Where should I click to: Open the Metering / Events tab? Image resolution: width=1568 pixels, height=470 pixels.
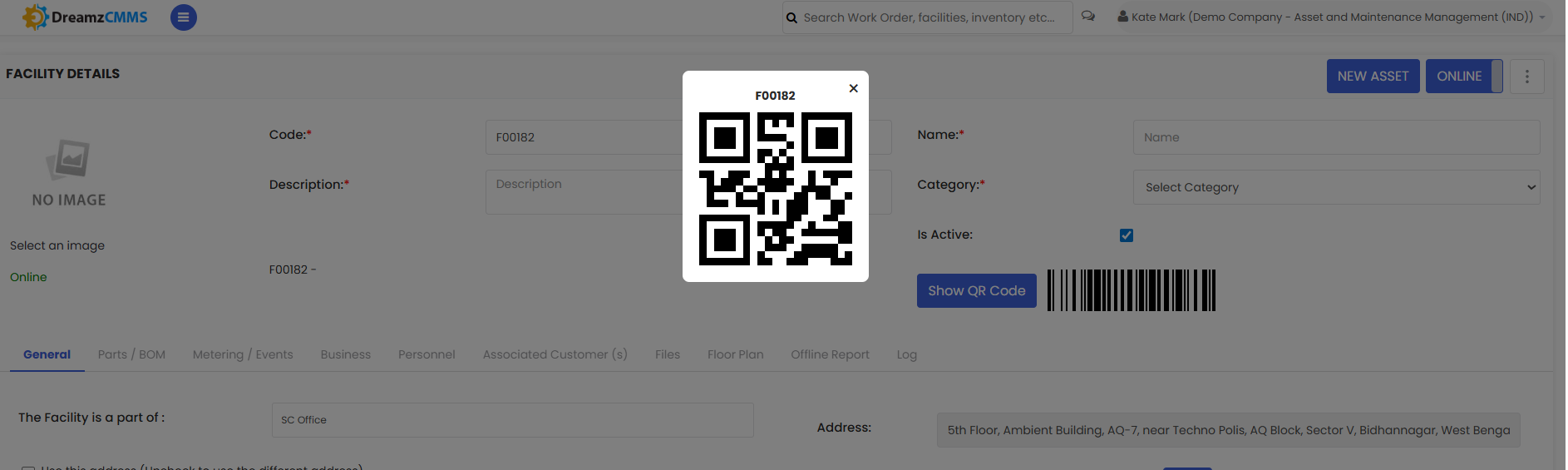243,354
